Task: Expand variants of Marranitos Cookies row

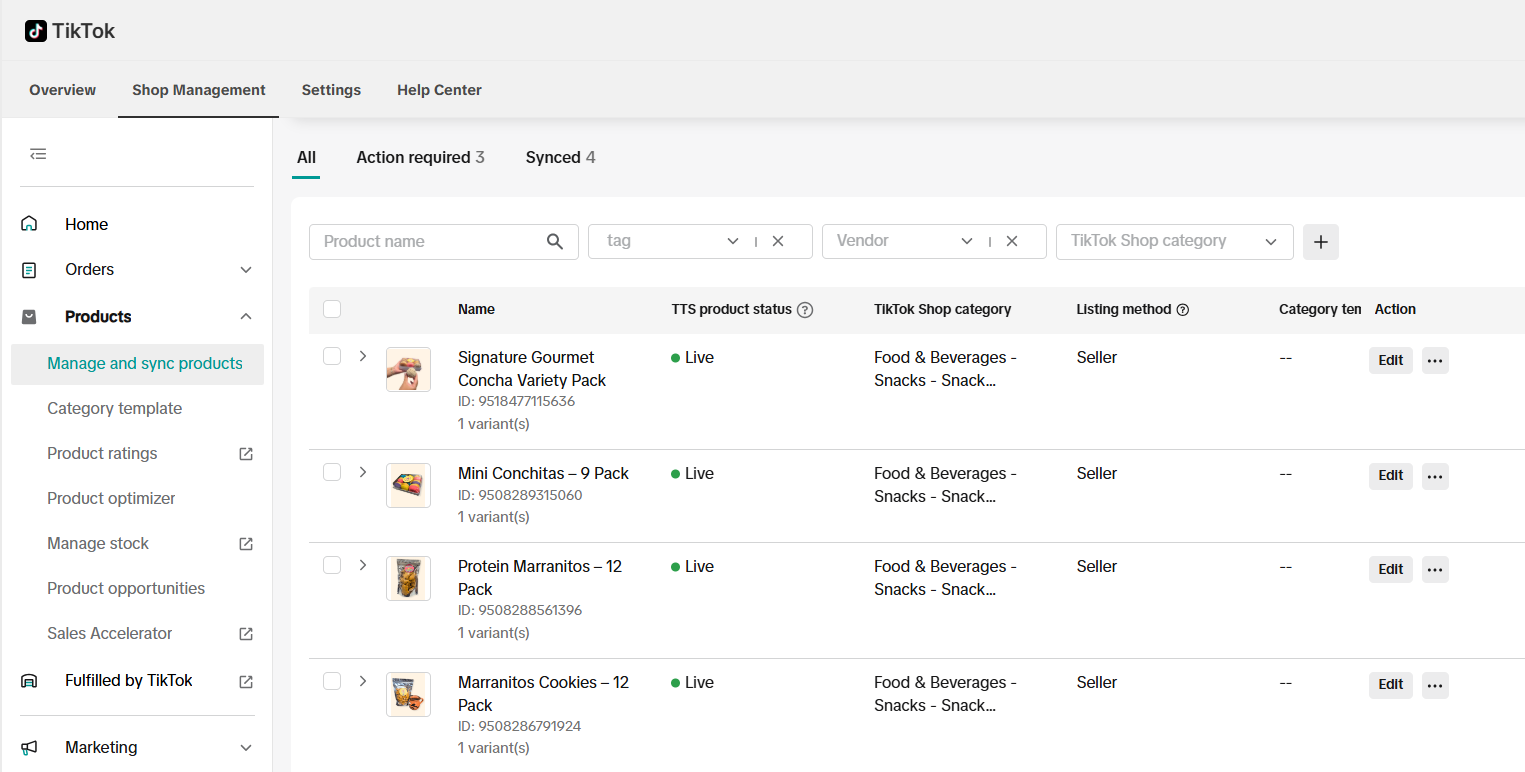Action: (x=363, y=681)
